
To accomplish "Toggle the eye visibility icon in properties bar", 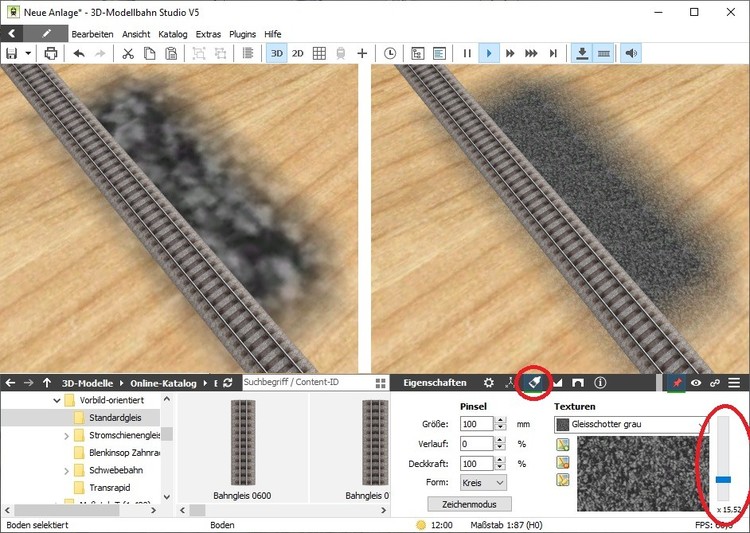I will click(695, 383).
